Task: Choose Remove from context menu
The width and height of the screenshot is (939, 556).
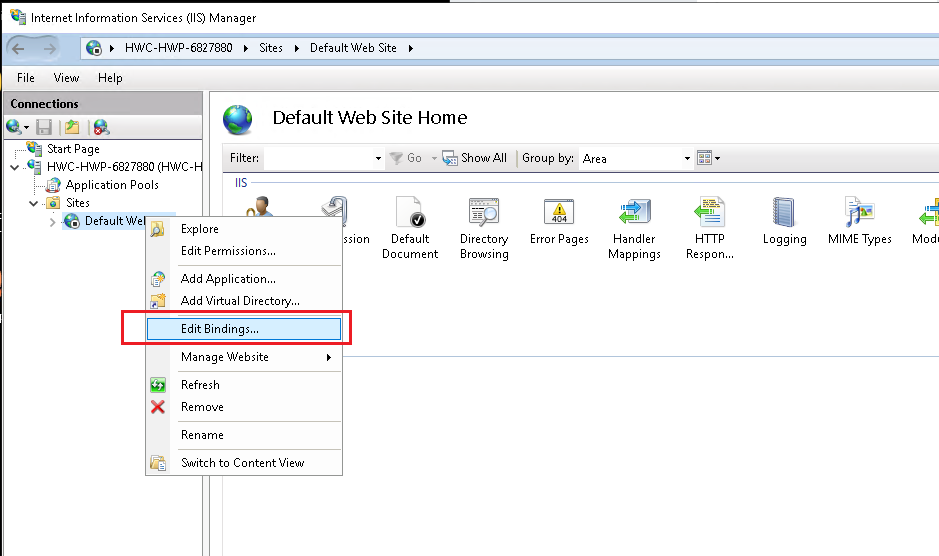Action: [244, 407]
